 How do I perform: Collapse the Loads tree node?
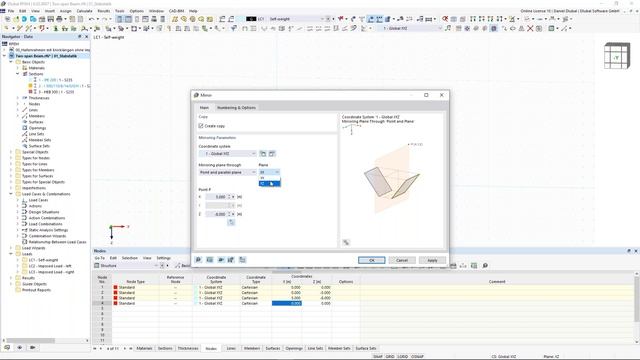click(11, 254)
